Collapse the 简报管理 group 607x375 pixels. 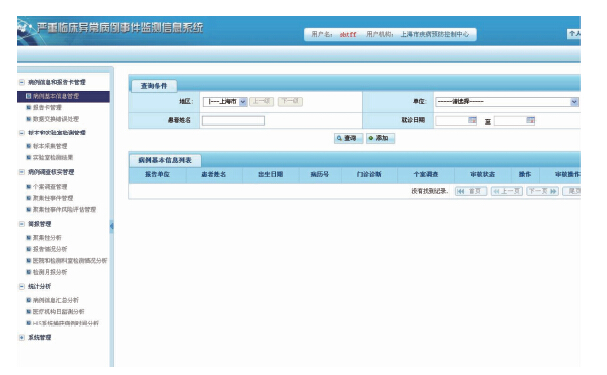click(x=22, y=224)
